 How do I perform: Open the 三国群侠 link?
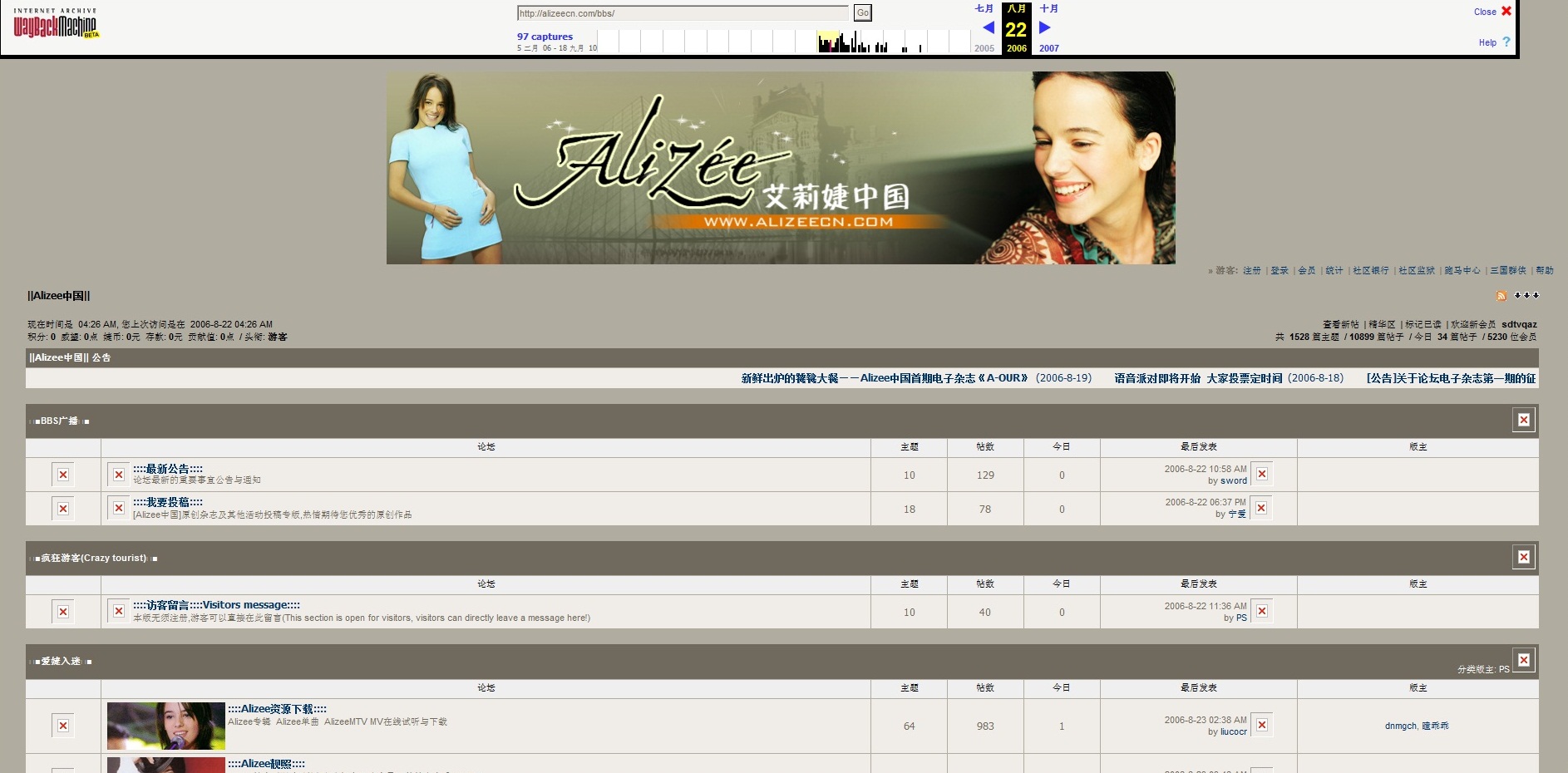coord(1508,271)
